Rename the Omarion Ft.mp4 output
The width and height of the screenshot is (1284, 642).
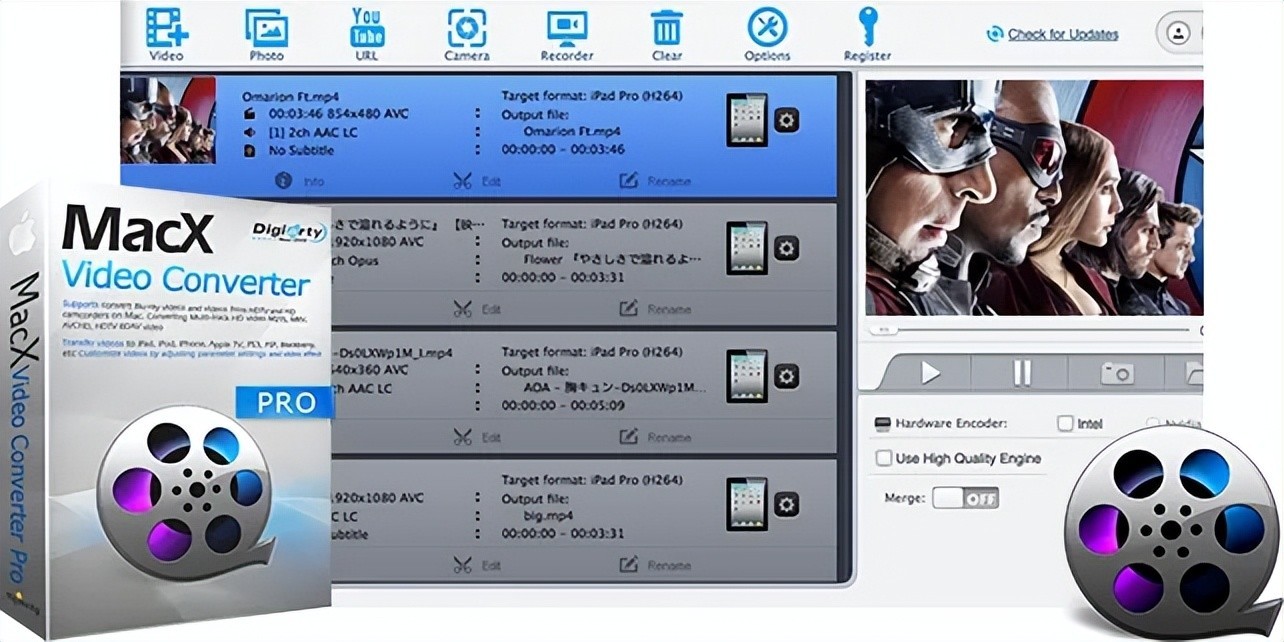pos(655,181)
